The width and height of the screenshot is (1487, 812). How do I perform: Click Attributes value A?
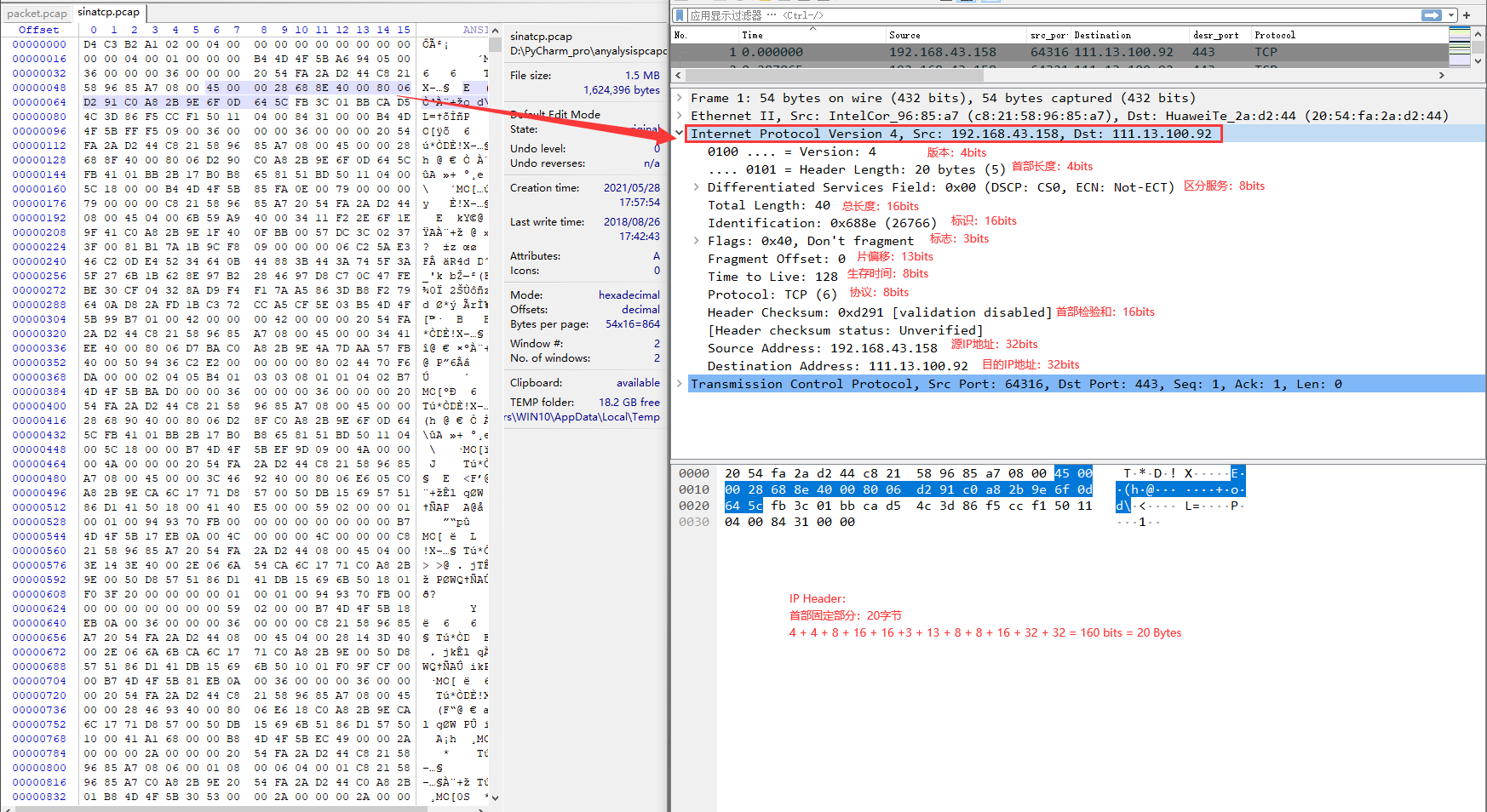click(657, 256)
